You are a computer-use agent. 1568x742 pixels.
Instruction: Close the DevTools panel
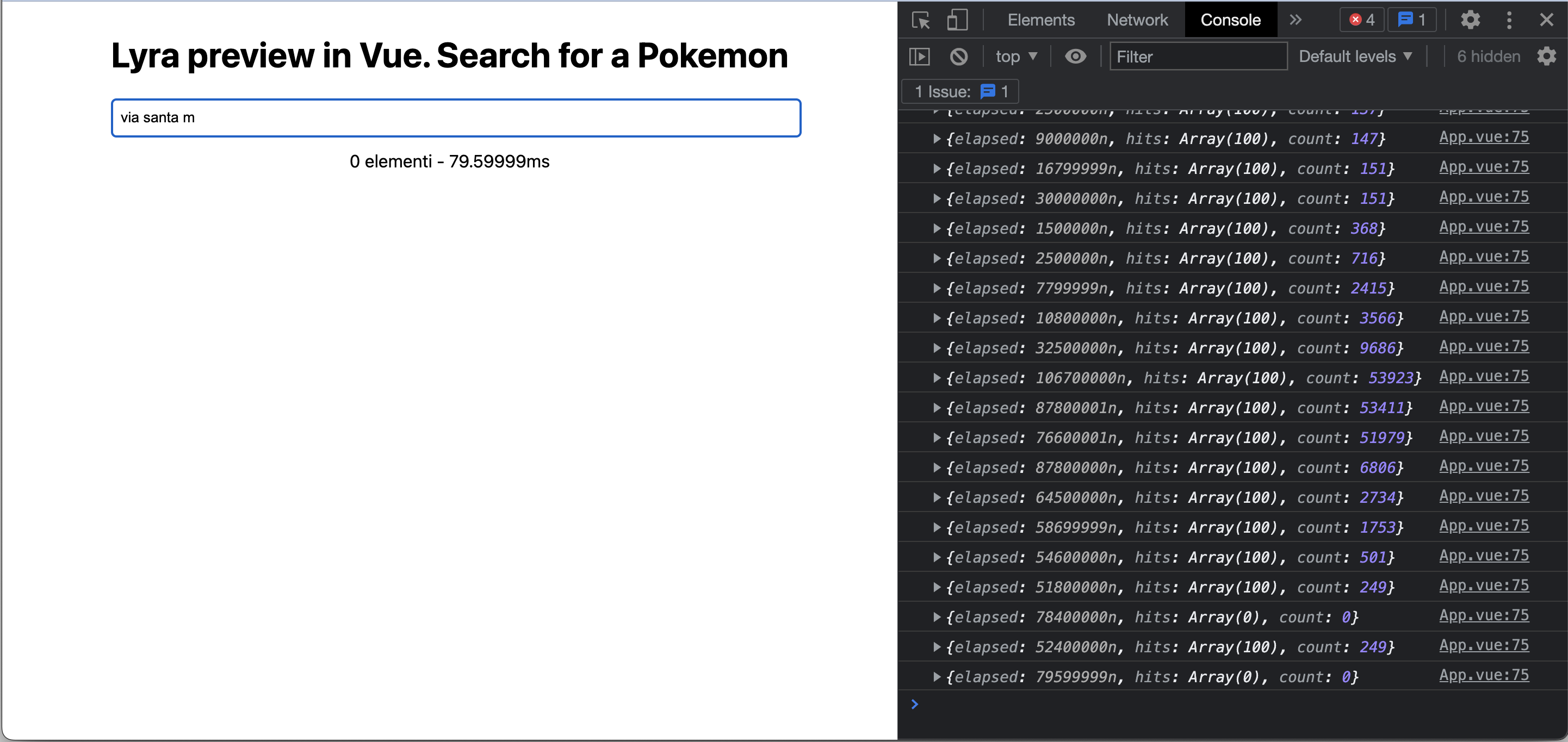(1547, 20)
